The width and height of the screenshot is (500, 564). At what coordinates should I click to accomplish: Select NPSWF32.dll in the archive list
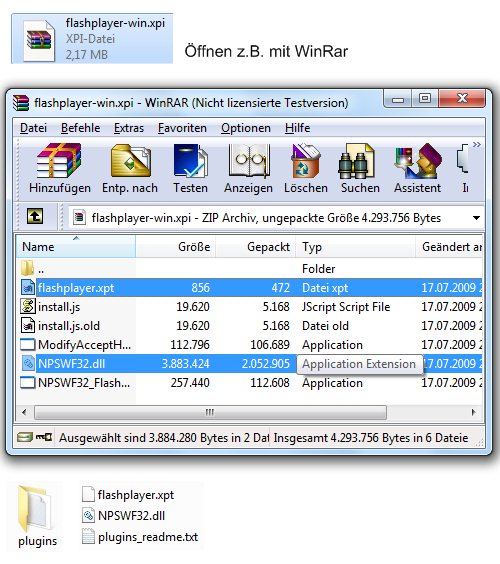tap(249, 364)
